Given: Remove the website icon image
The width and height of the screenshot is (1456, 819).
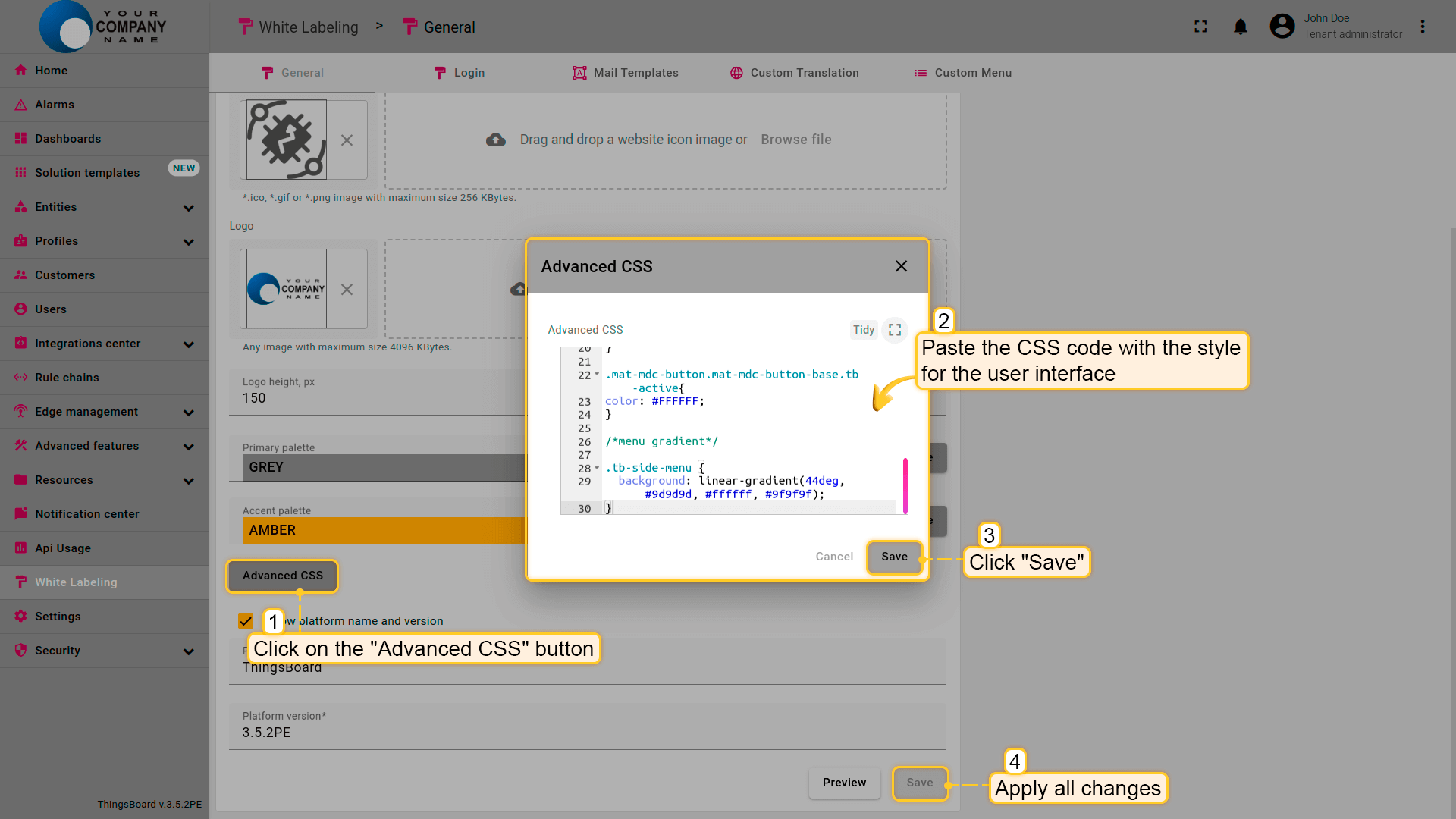Looking at the screenshot, I should 347,140.
